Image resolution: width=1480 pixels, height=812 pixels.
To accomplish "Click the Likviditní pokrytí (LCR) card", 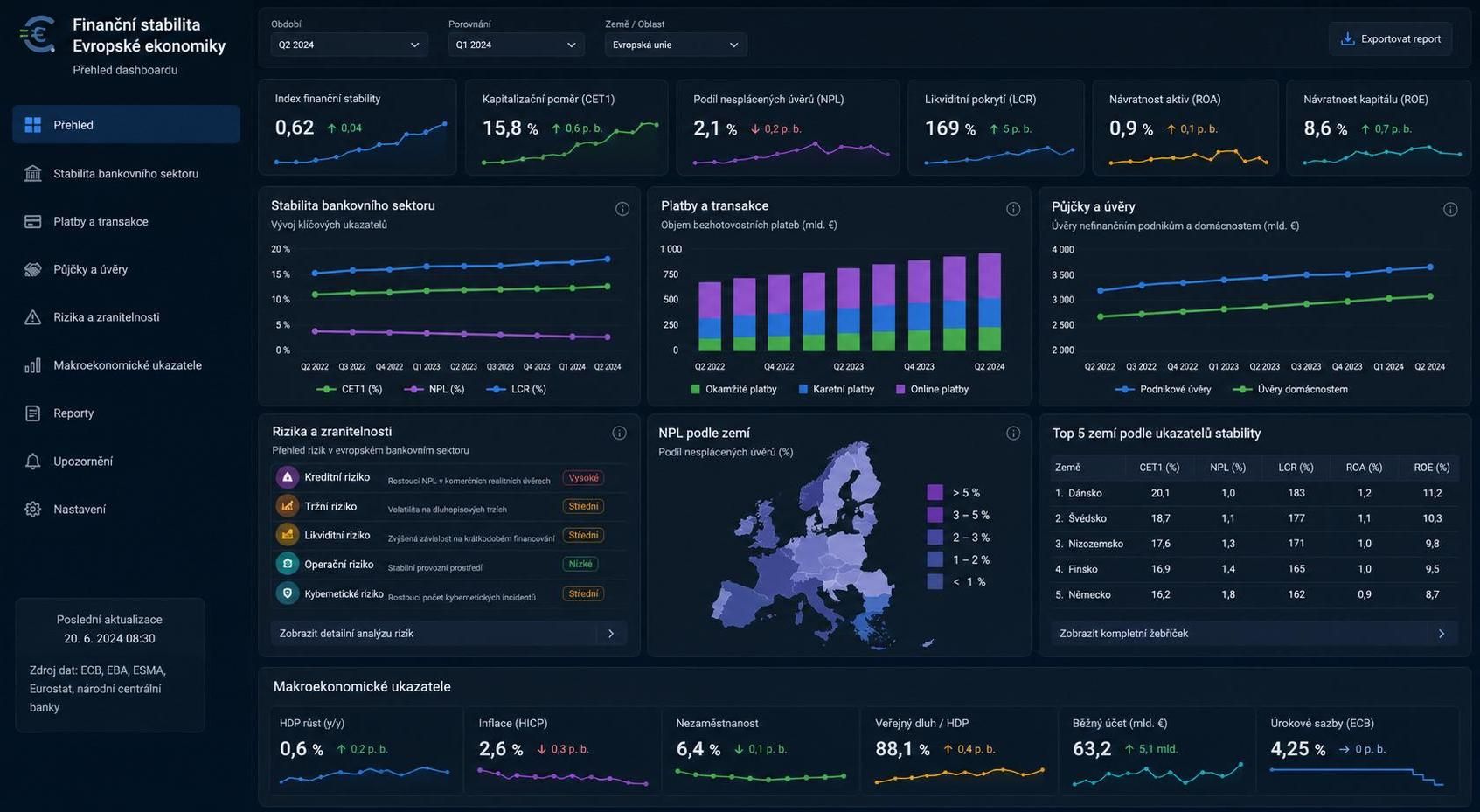I will click(996, 128).
